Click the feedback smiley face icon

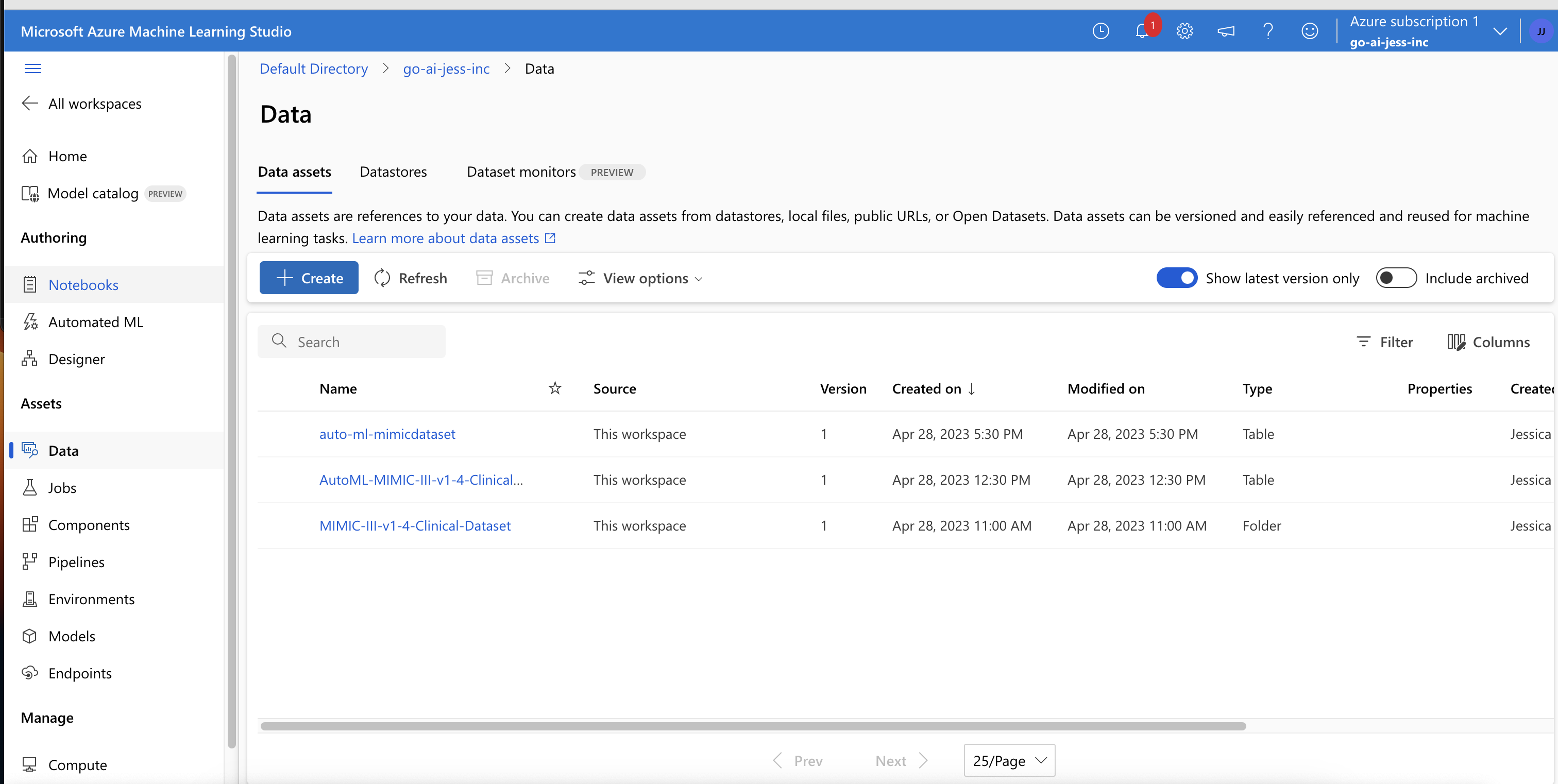pyautogui.click(x=1310, y=31)
